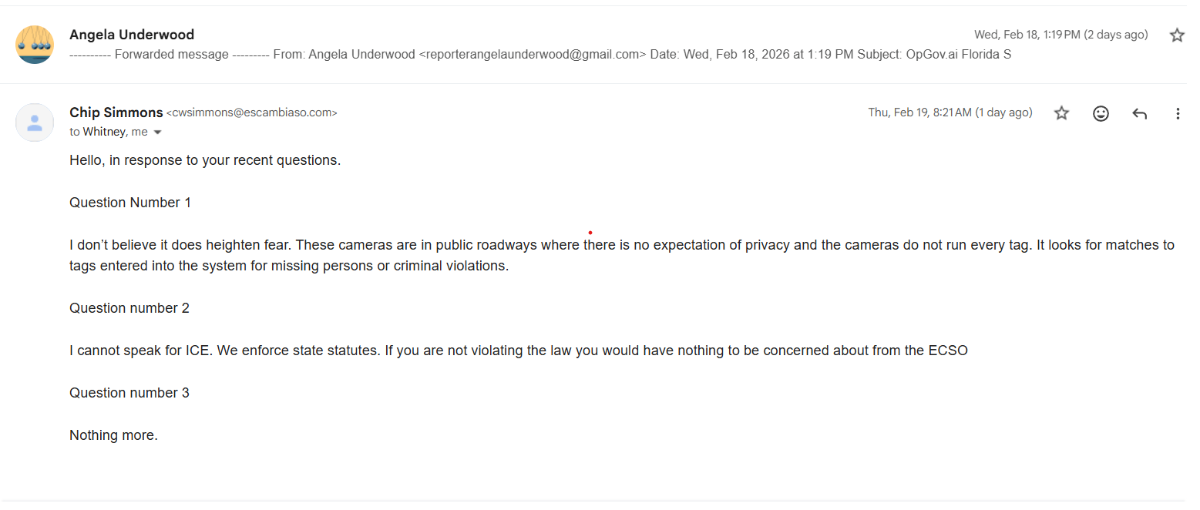
Task: Click the 'I cannot speak for ICE' sentence
Action: click(x=518, y=351)
